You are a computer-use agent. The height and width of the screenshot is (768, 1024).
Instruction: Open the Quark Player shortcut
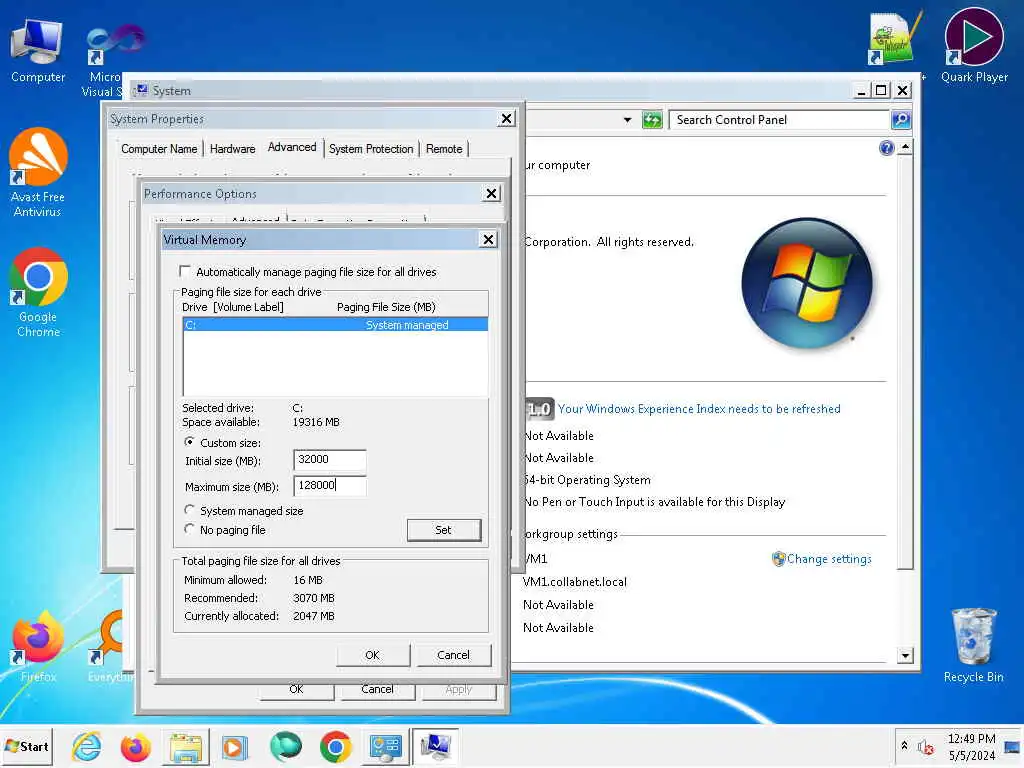point(974,46)
